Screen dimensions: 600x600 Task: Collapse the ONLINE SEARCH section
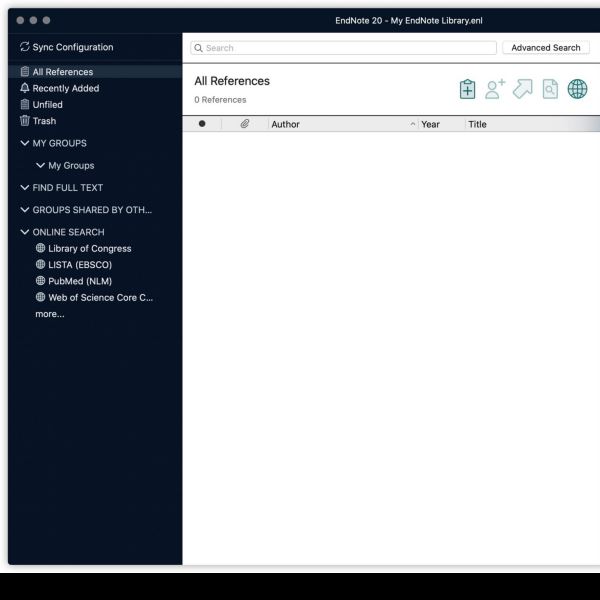(x=24, y=232)
